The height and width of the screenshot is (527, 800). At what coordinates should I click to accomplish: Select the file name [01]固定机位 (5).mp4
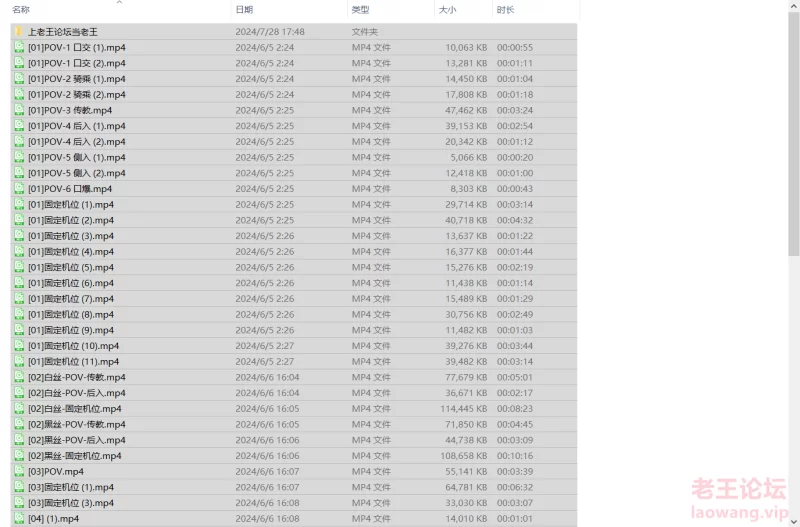coord(71,267)
